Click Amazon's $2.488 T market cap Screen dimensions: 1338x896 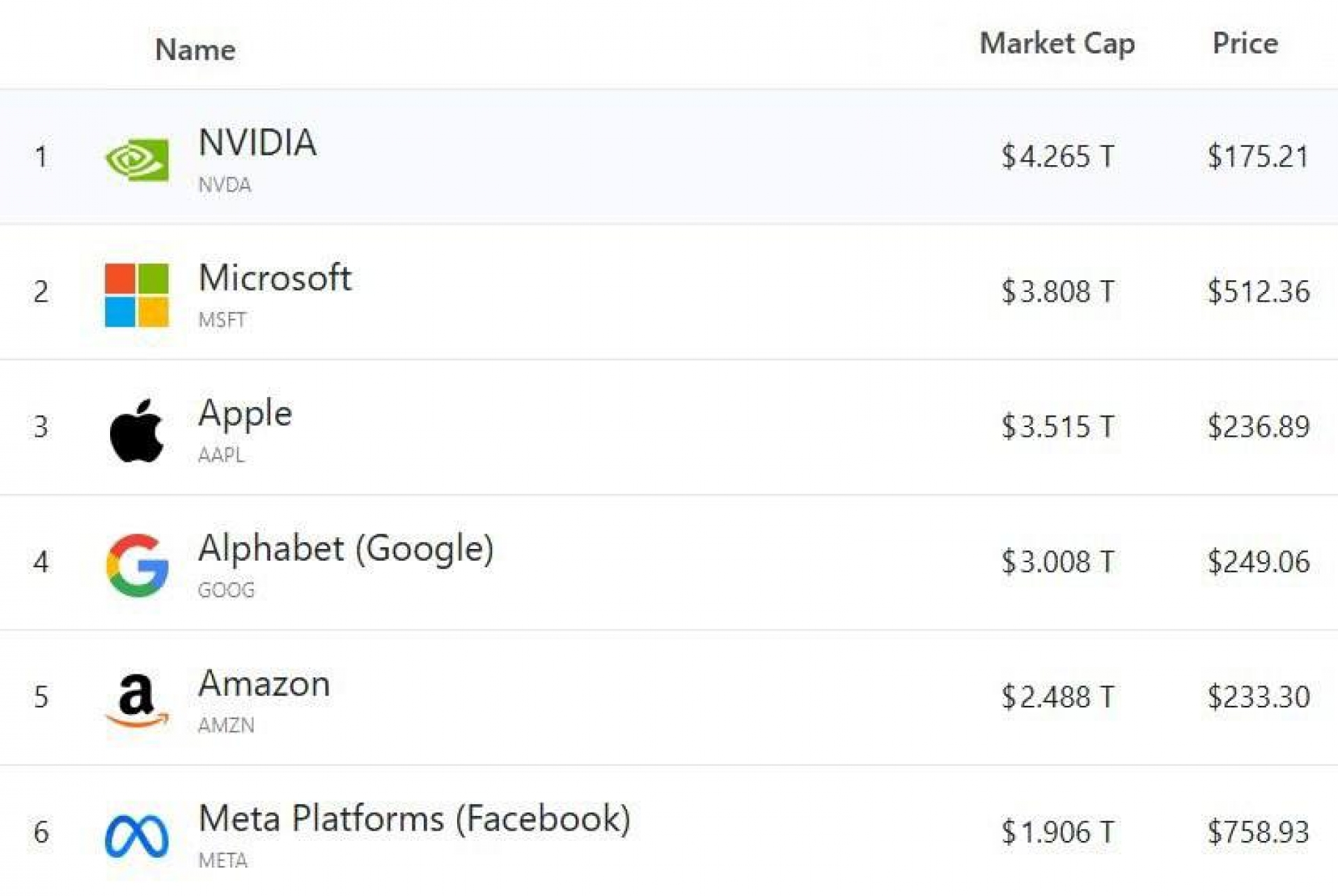pyautogui.click(x=1057, y=697)
